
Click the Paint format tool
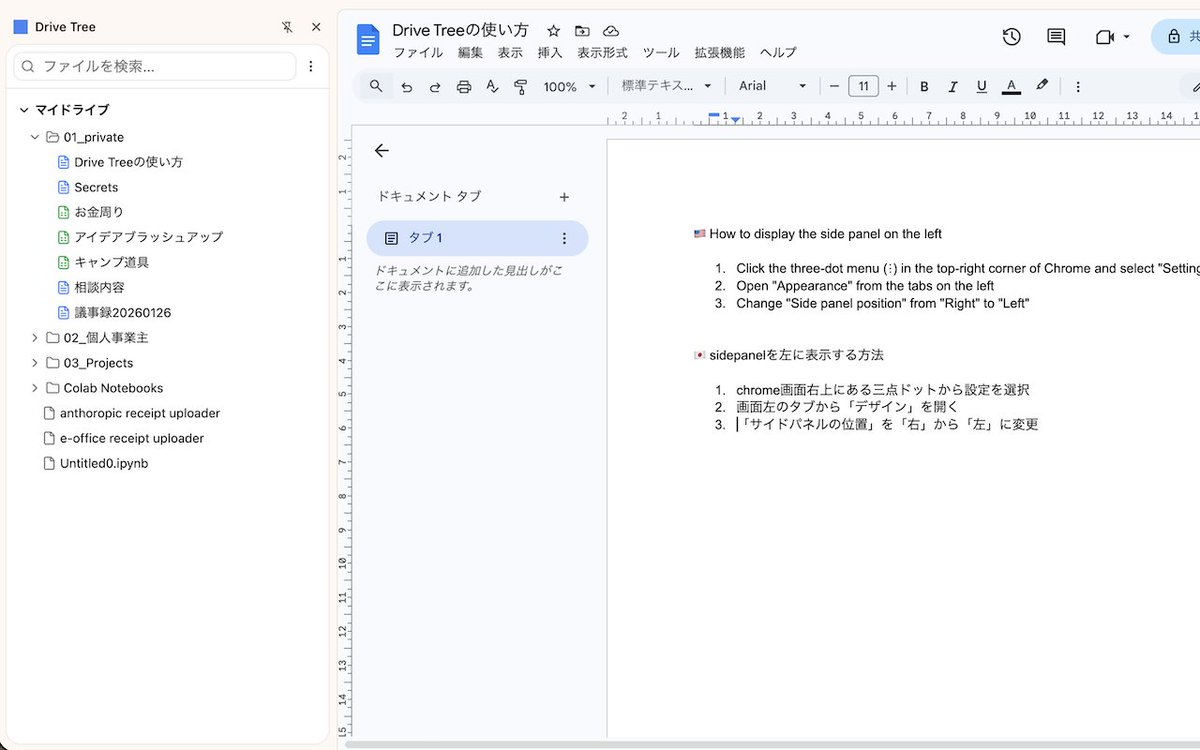520,86
